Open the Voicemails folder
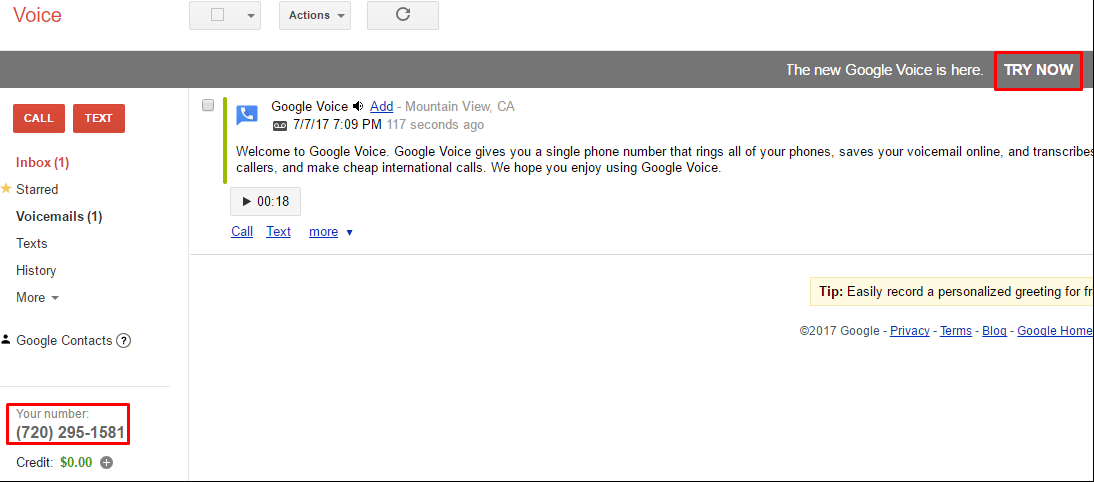1094x482 pixels. pos(59,216)
